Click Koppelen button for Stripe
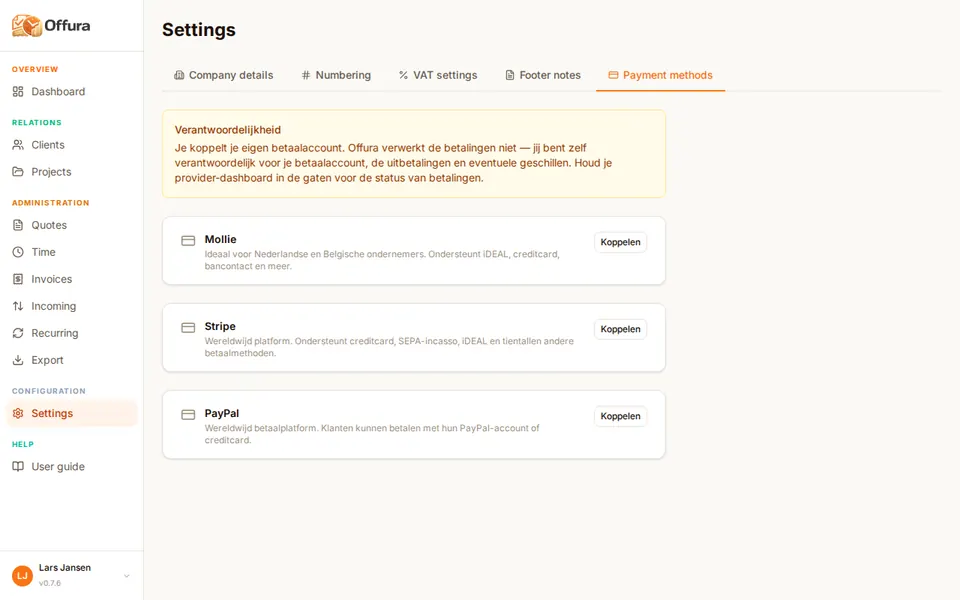This screenshot has width=960, height=600. [x=620, y=329]
